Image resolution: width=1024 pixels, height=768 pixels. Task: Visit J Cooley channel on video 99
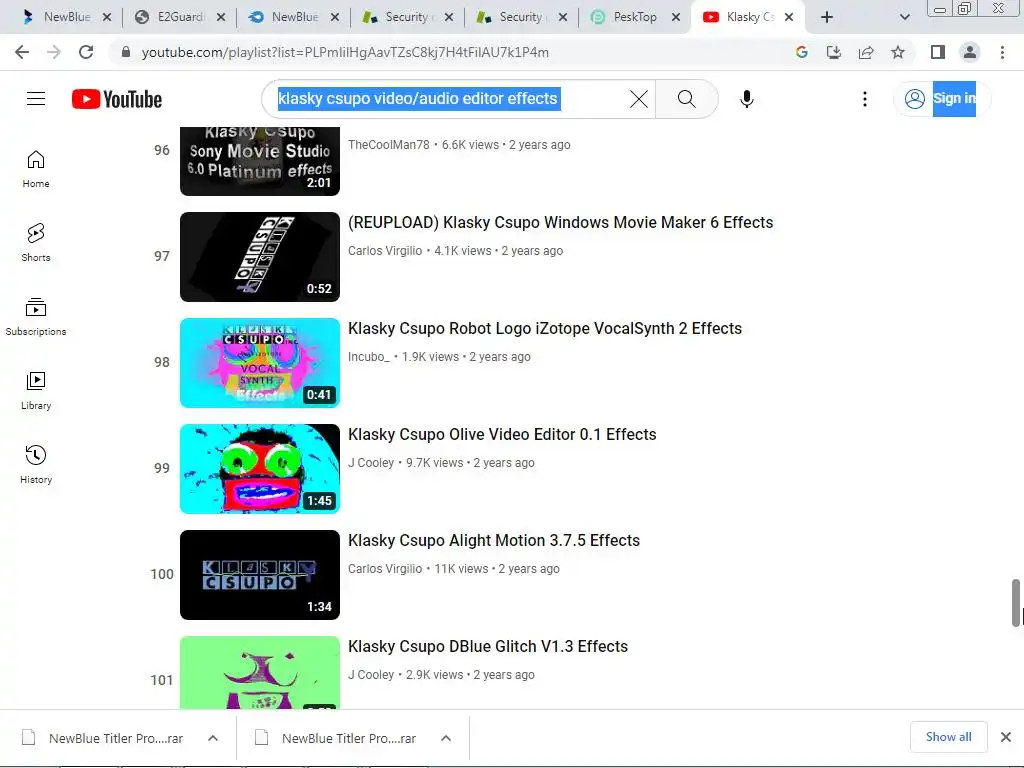click(371, 463)
